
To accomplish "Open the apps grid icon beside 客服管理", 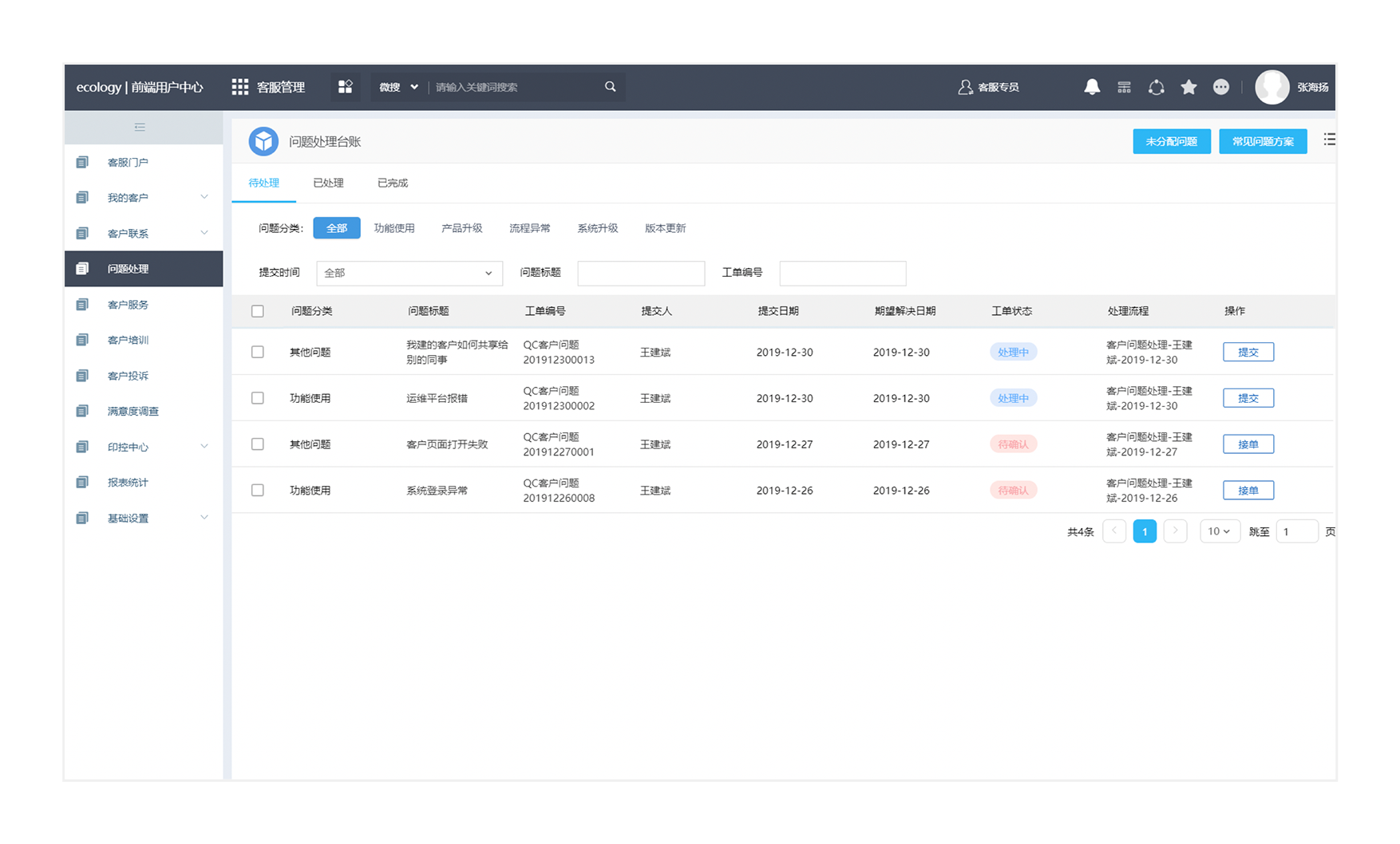I will [x=239, y=87].
